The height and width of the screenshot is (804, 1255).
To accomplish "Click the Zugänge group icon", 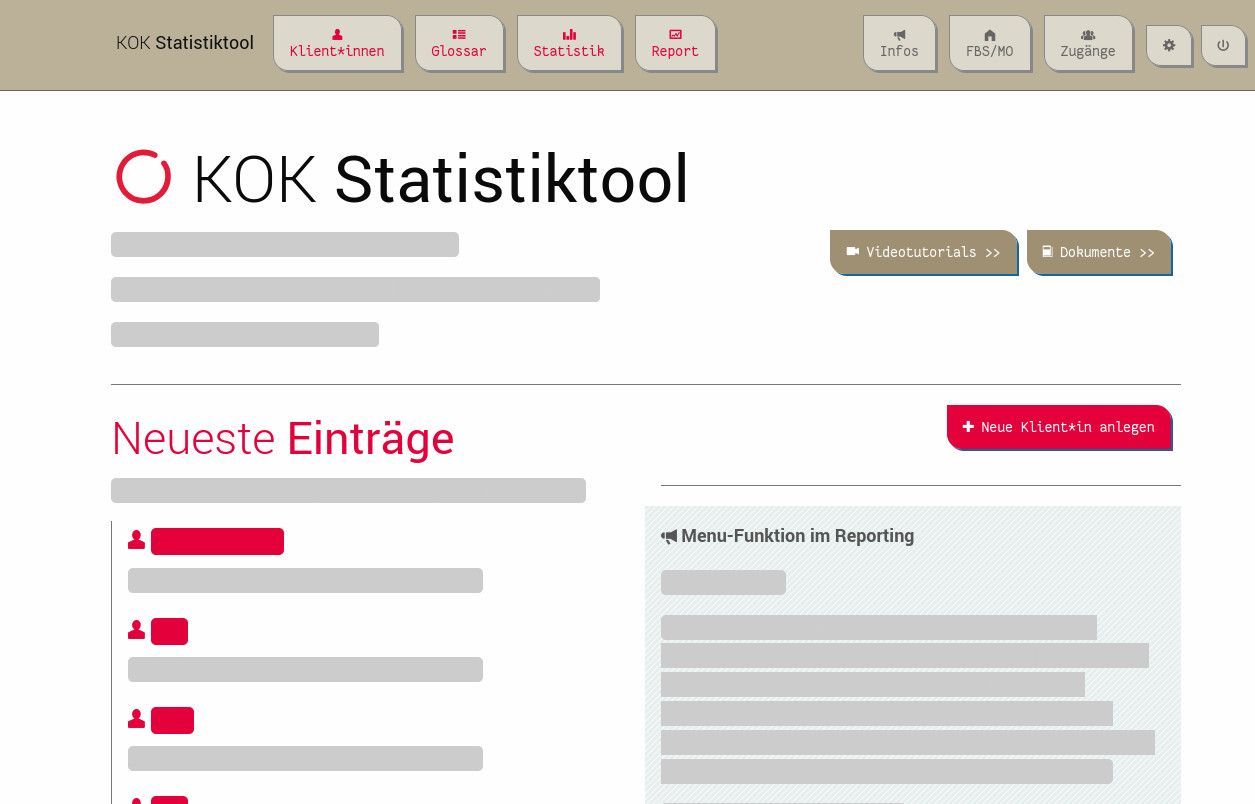I will click(x=1088, y=35).
